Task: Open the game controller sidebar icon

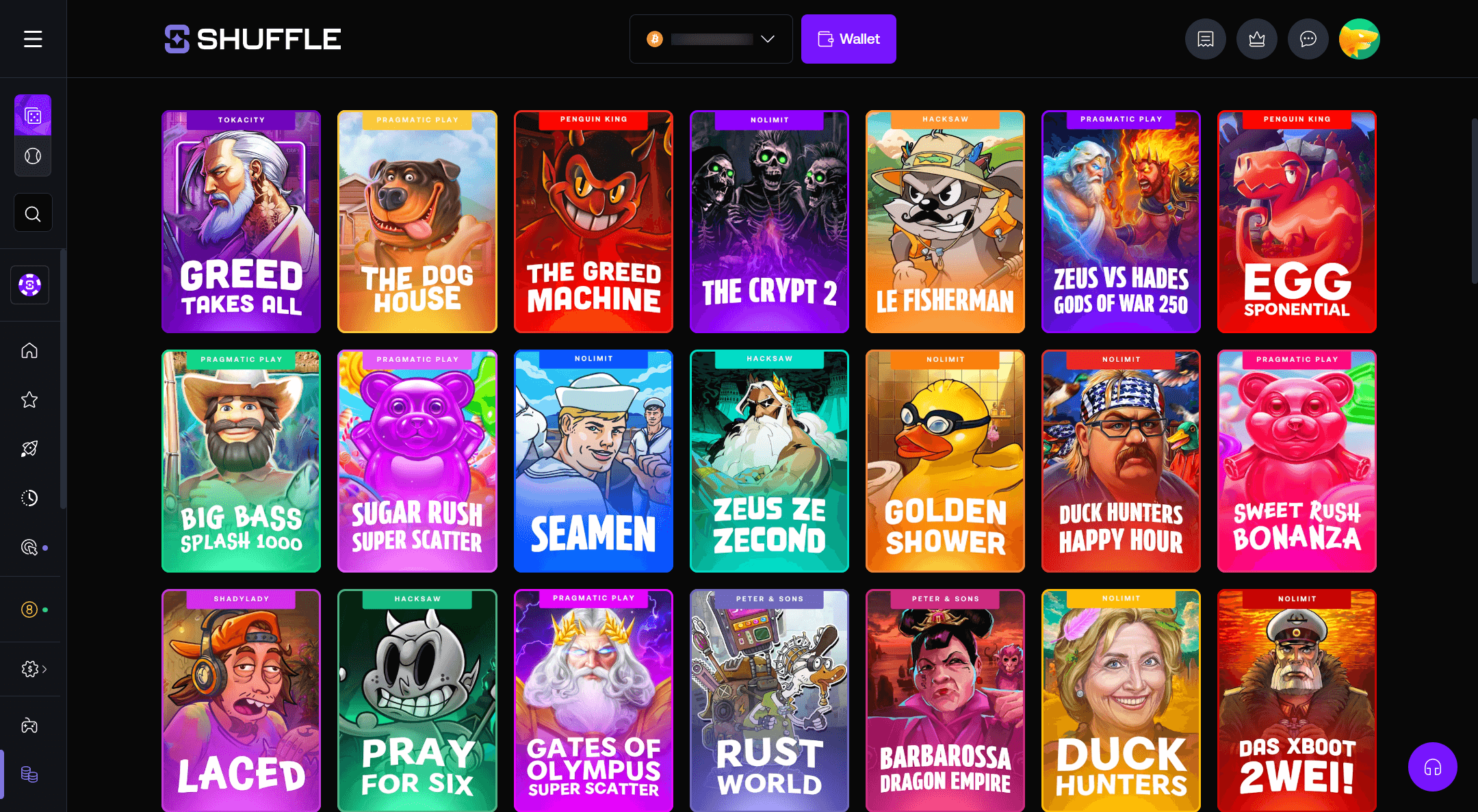Action: 29,726
